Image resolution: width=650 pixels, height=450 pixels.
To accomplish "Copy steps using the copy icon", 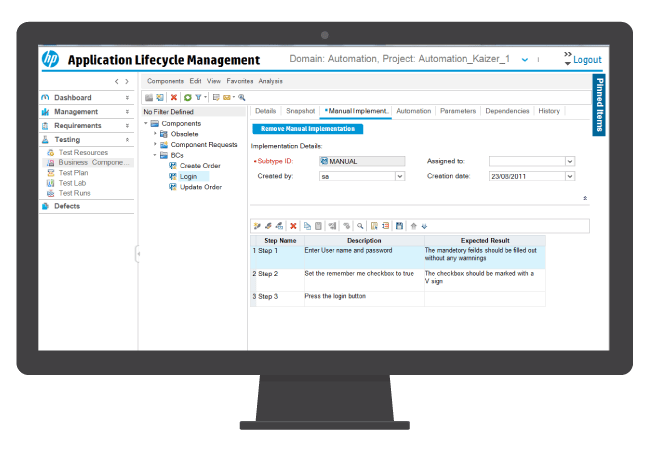I will [x=307, y=226].
